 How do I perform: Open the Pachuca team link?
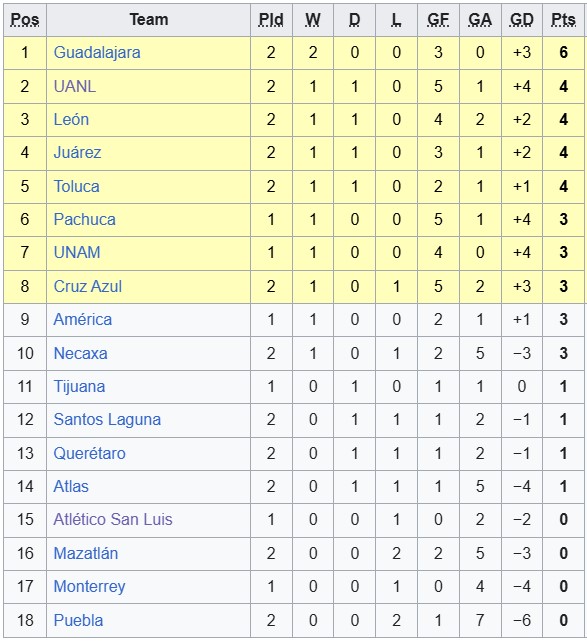tap(85, 219)
